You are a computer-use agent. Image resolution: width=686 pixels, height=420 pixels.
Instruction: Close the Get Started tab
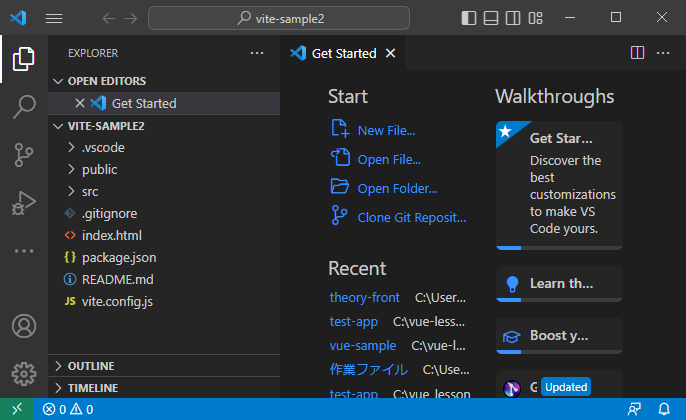pyautogui.click(x=390, y=53)
